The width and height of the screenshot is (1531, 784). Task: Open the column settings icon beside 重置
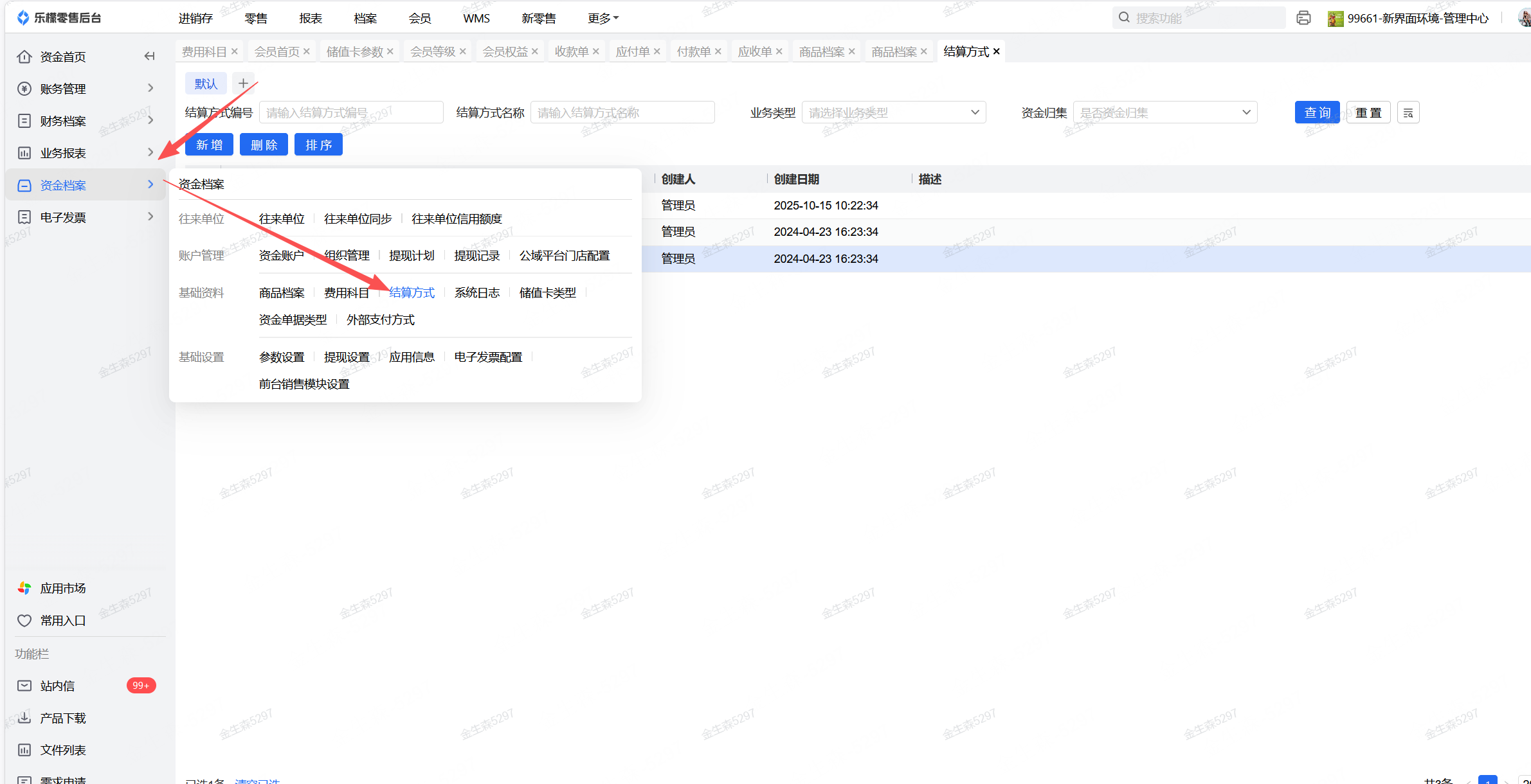coord(1408,113)
